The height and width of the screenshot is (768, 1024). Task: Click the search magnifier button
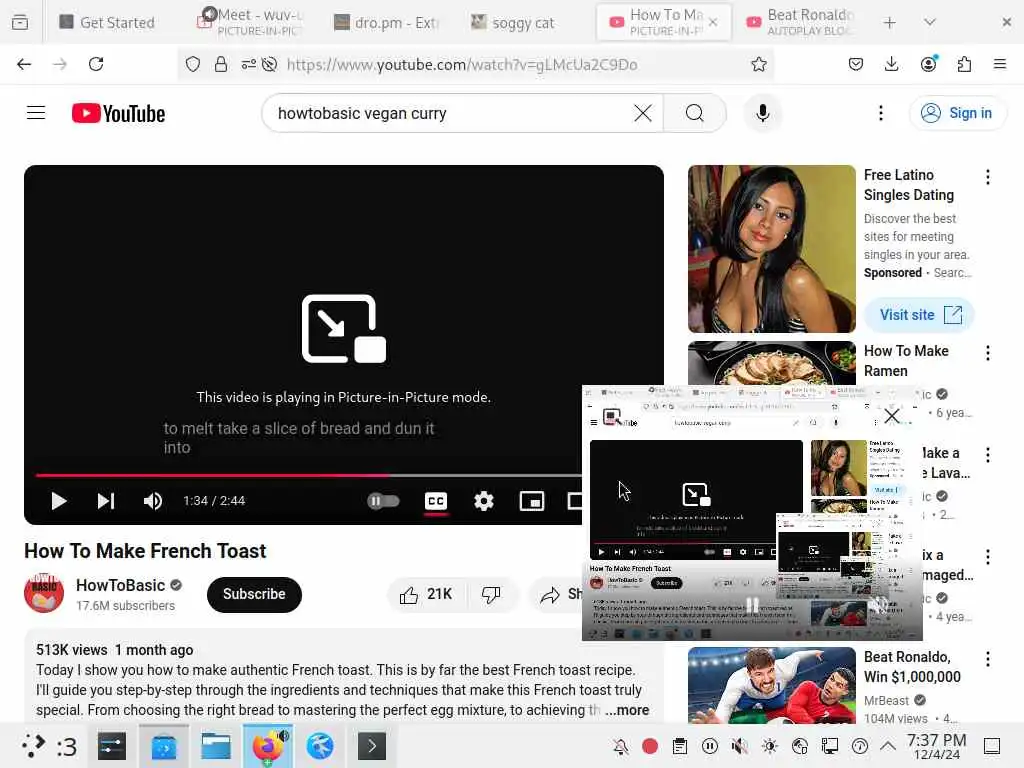pyautogui.click(x=695, y=113)
